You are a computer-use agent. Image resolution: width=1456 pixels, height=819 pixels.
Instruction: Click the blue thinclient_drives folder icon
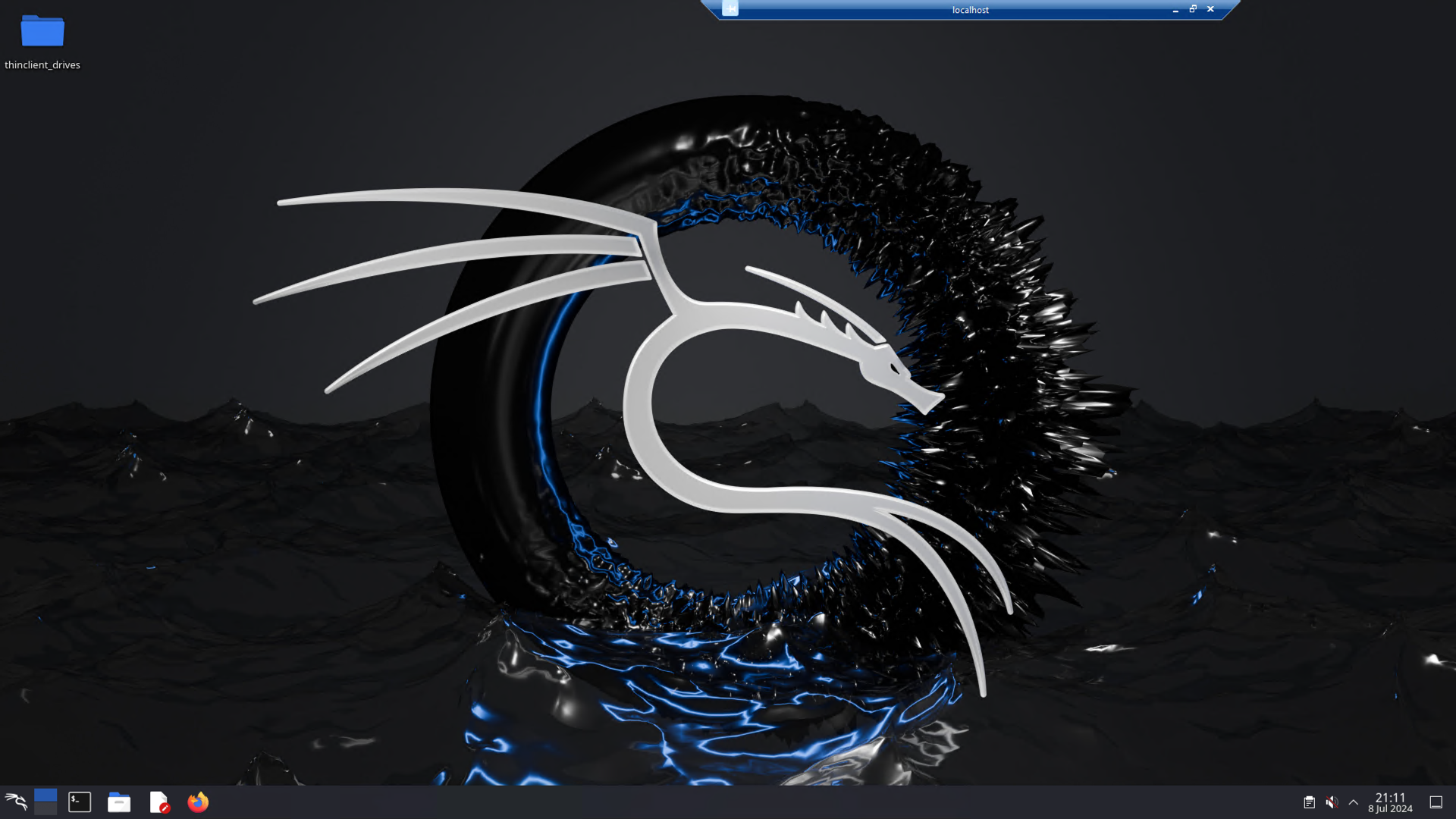(x=42, y=31)
